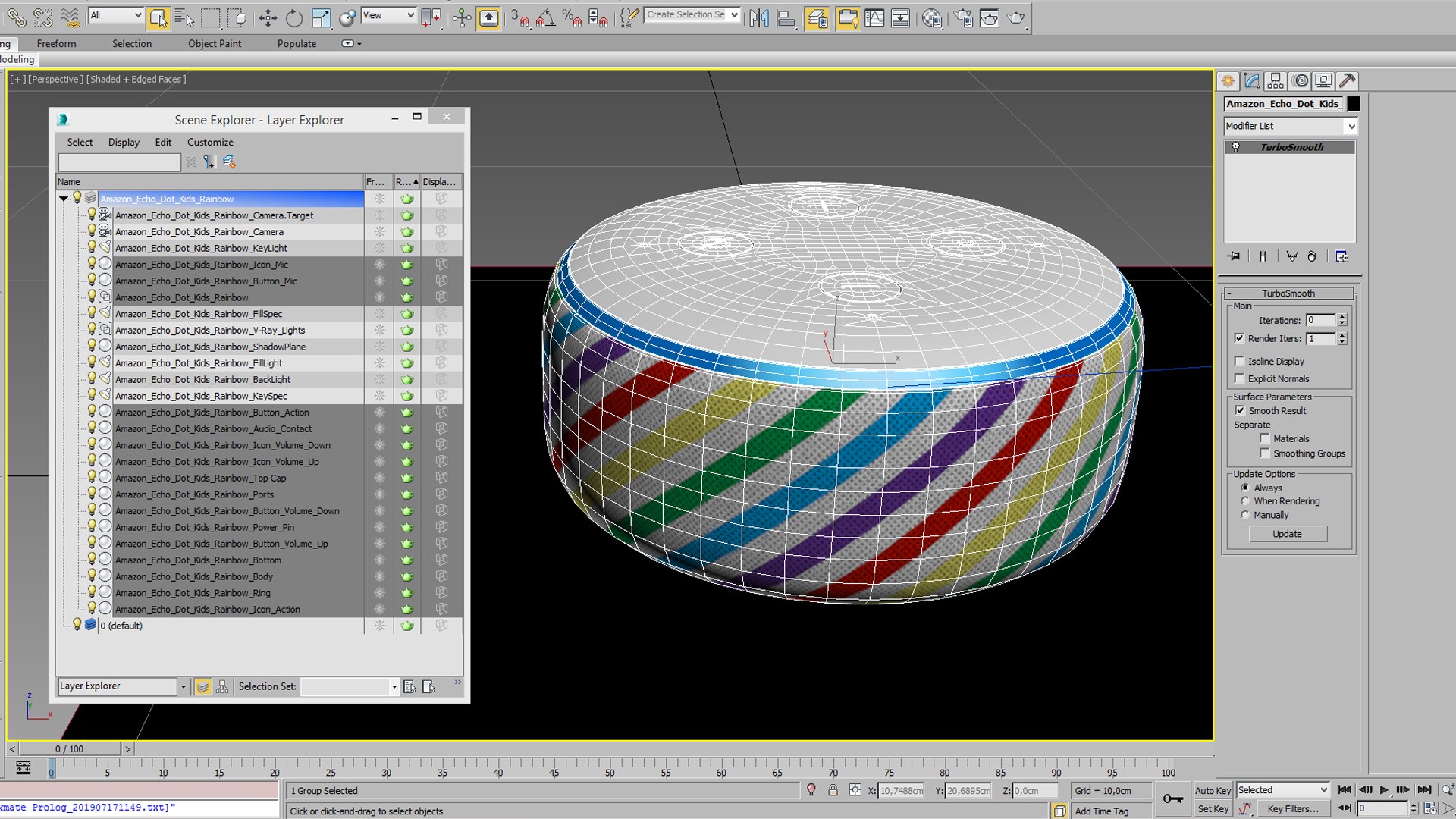The width and height of the screenshot is (1456, 819).
Task: Enable Isoline Display checkbox
Action: tap(1240, 361)
